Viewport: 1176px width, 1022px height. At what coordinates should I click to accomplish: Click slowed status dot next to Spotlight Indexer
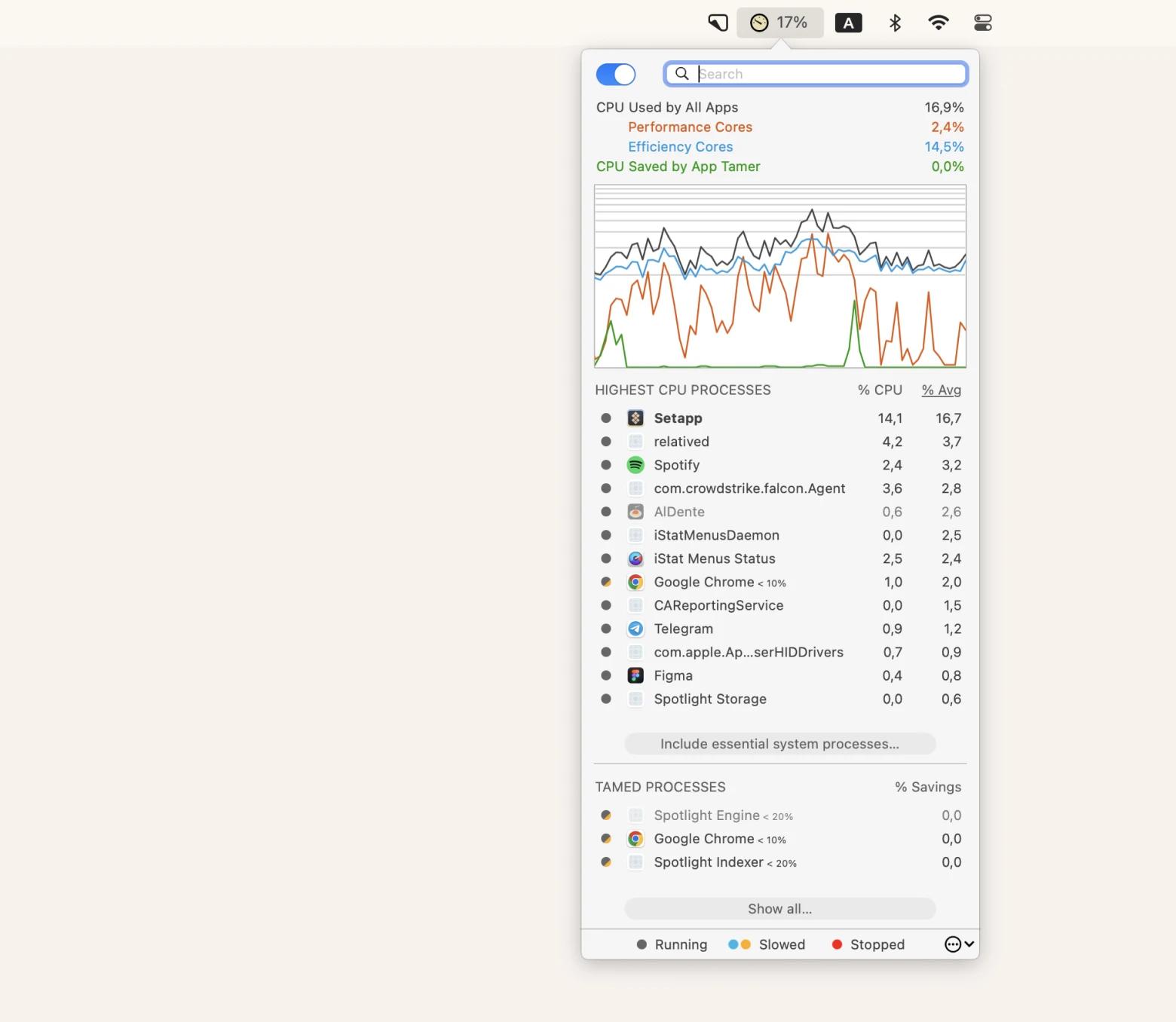click(605, 861)
